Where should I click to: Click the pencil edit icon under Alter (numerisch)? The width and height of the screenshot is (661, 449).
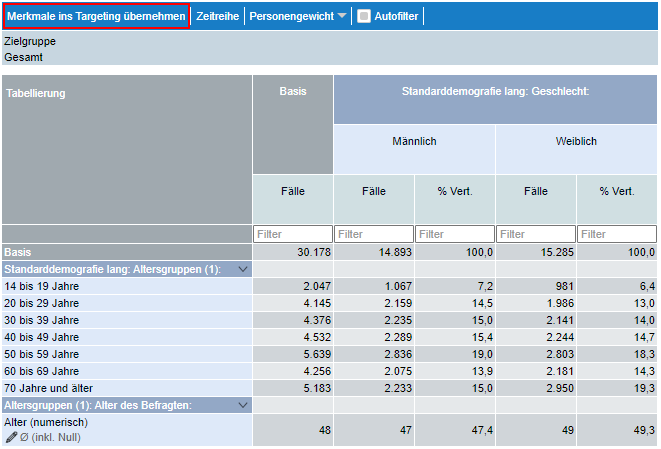[x=12, y=437]
